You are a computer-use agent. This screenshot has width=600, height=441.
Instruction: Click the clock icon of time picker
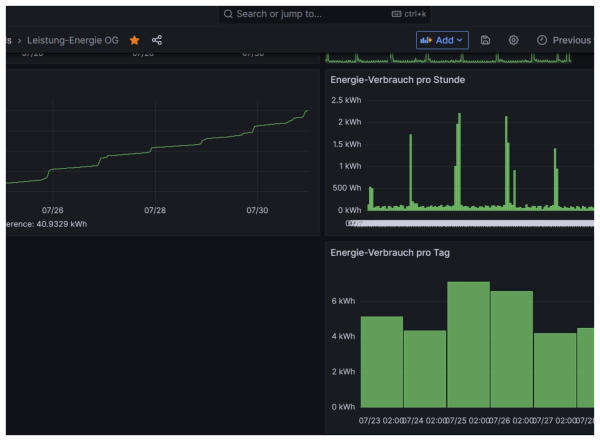[x=542, y=40]
